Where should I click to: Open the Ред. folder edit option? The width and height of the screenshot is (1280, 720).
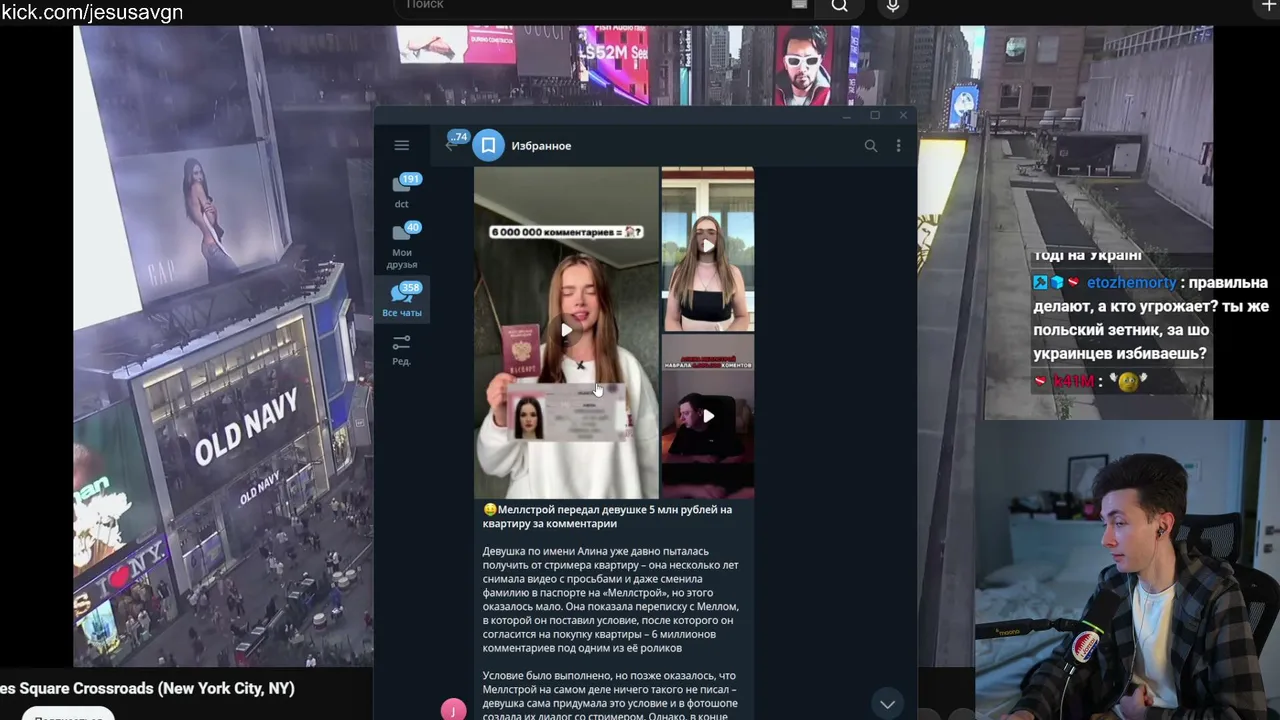pyautogui.click(x=402, y=350)
